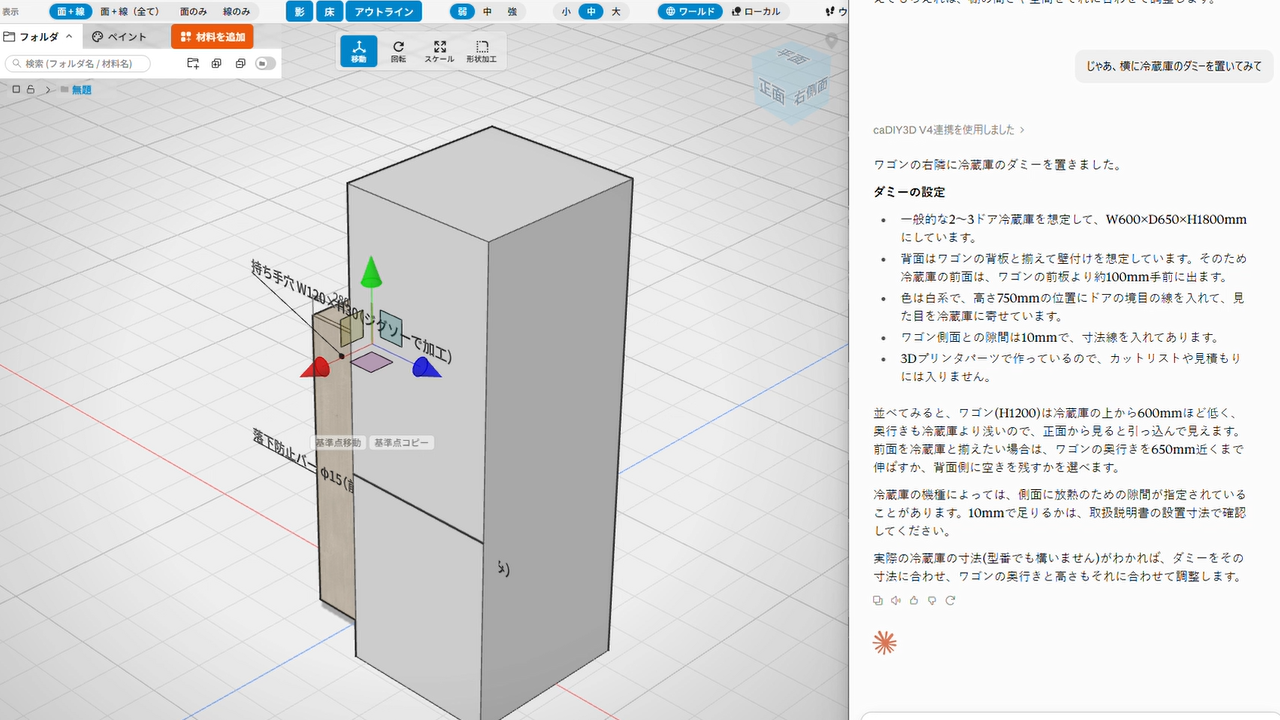
Task: Click the green Y-axis gizmo arrow
Action: [371, 272]
